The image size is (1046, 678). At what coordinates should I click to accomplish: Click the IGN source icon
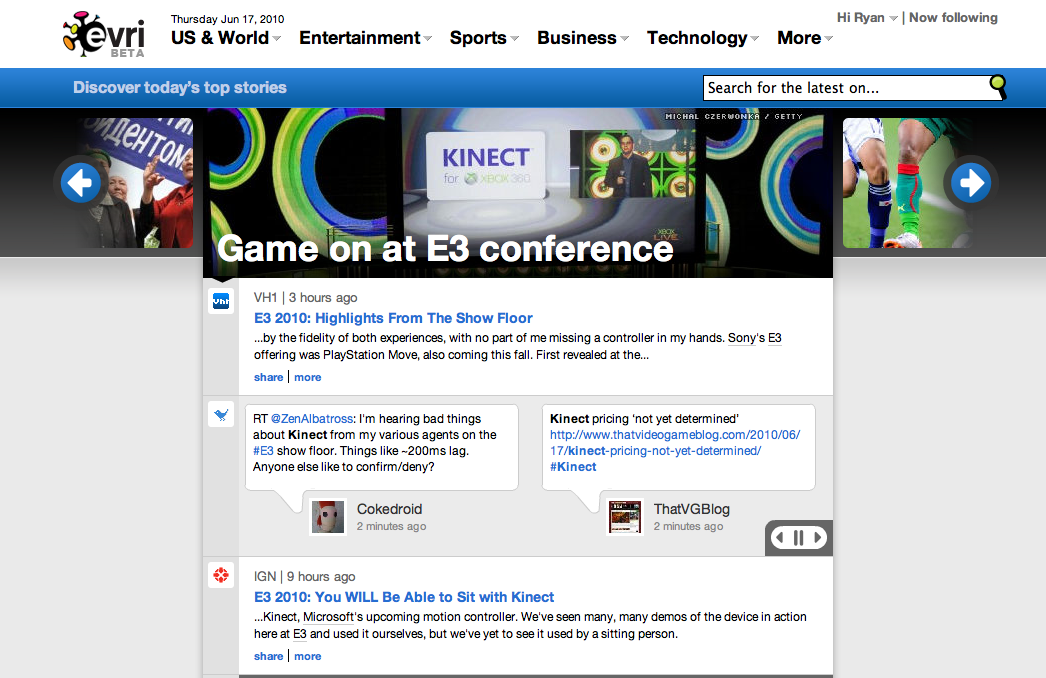coord(221,575)
